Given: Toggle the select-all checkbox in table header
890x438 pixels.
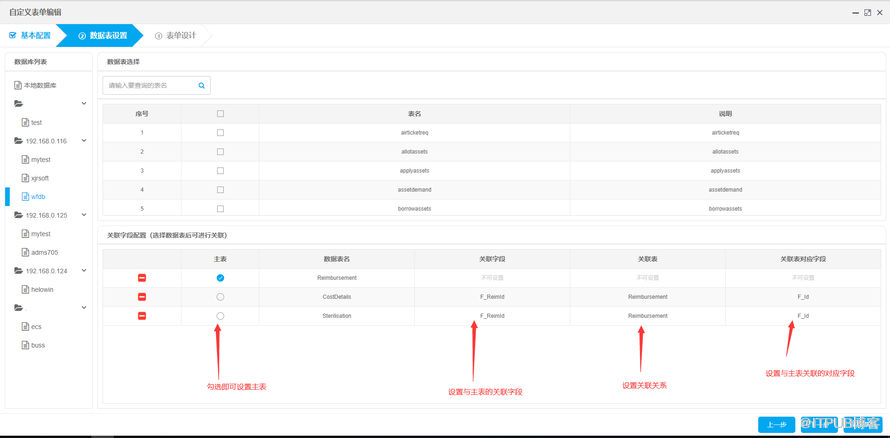Looking at the screenshot, I should [x=220, y=113].
